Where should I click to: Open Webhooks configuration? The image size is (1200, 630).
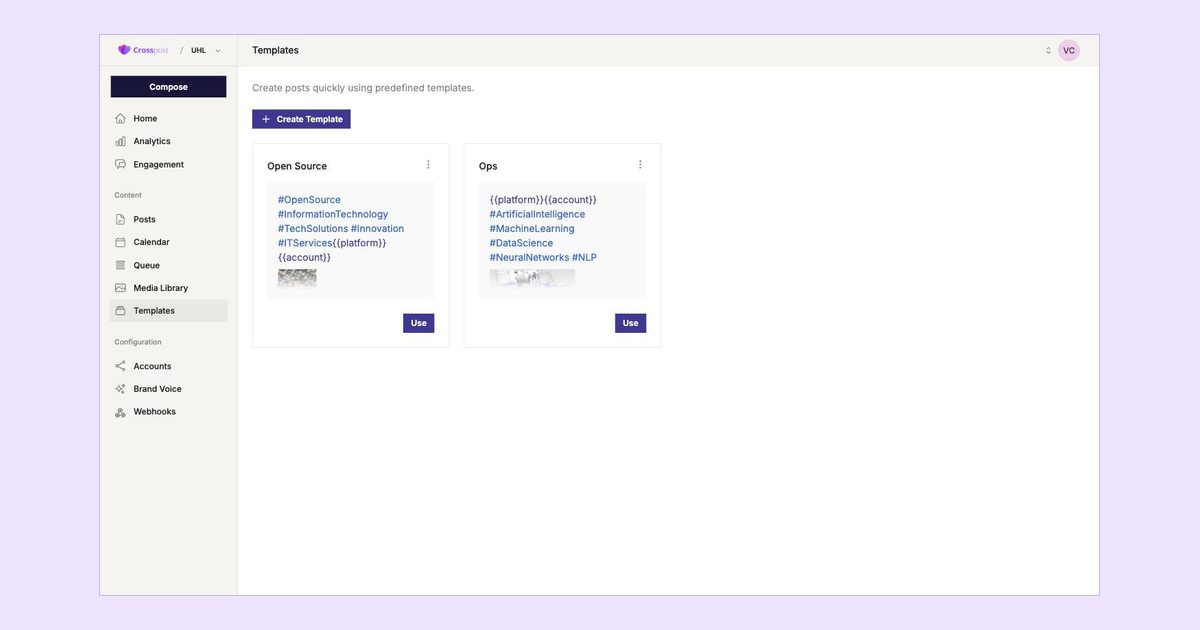(168, 412)
